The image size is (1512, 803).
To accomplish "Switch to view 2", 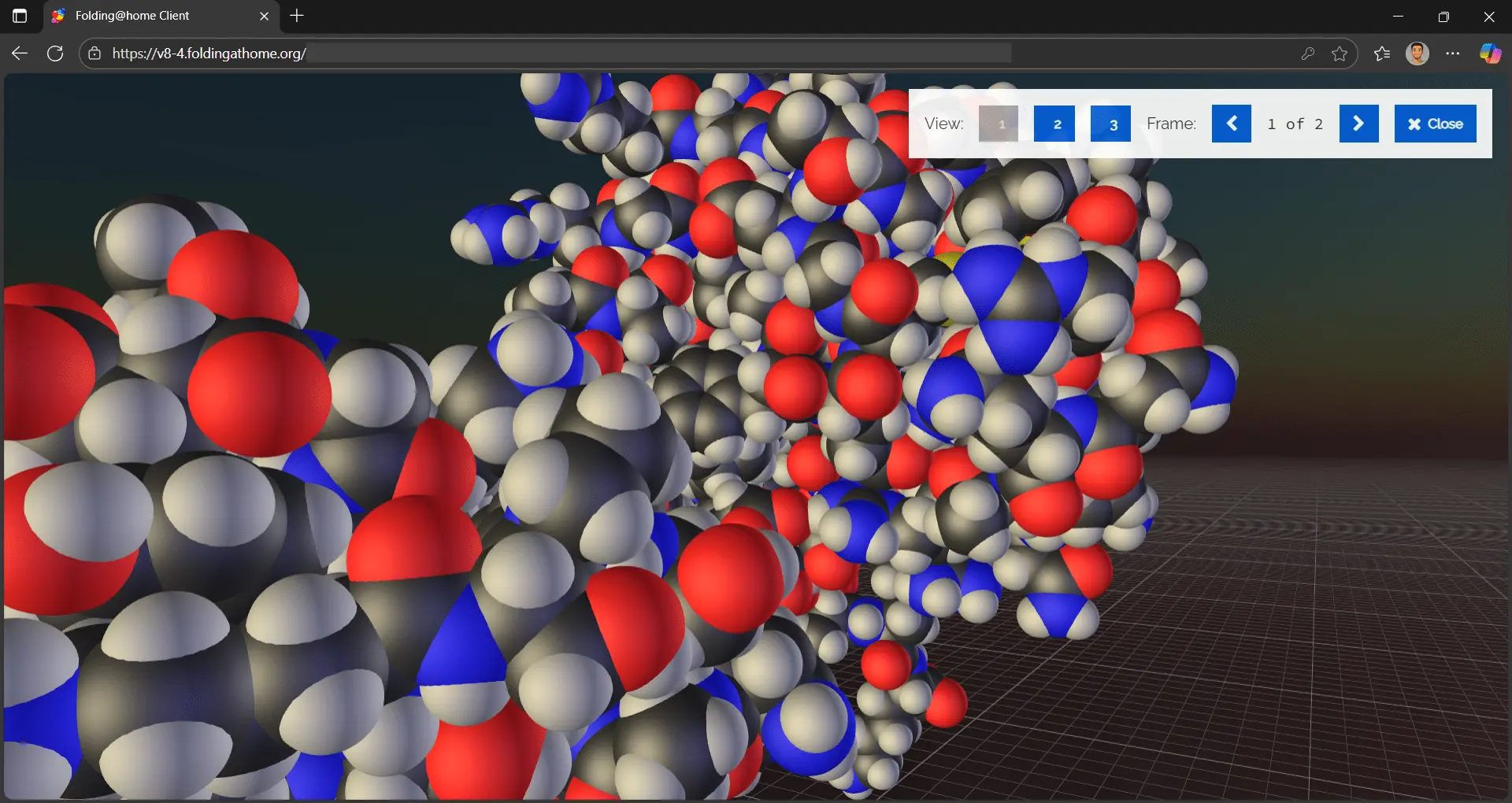I will (x=1054, y=124).
